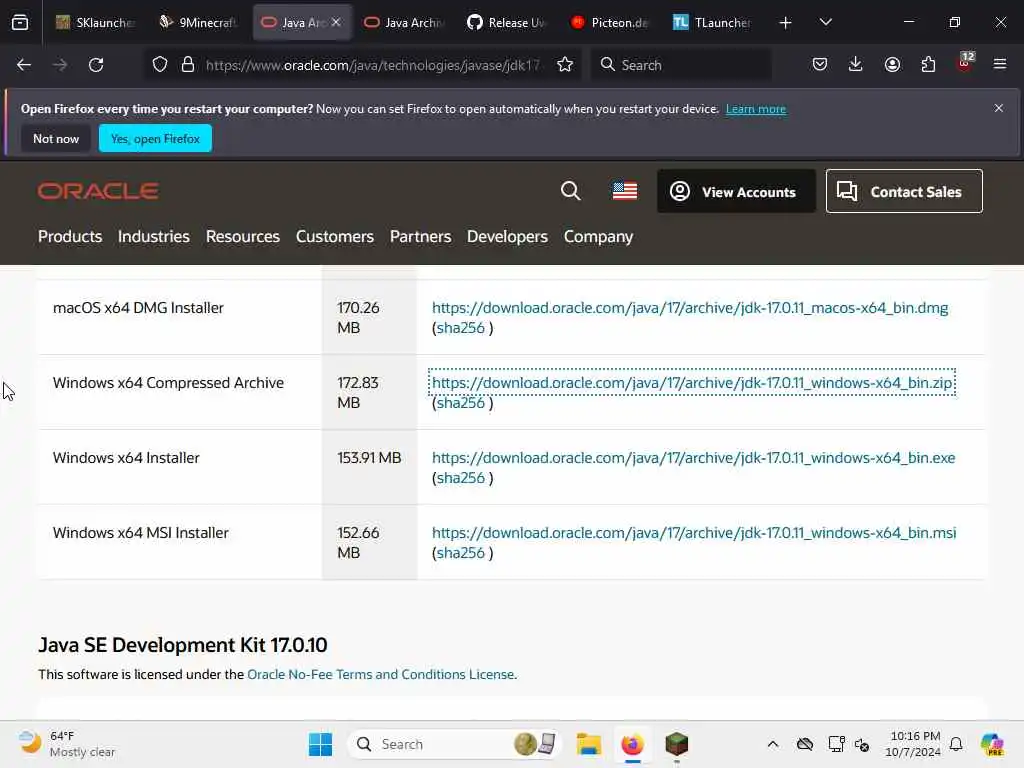Screen dimensions: 1024x768
Task: Open the tracking protection shield icon
Action: coord(160,65)
